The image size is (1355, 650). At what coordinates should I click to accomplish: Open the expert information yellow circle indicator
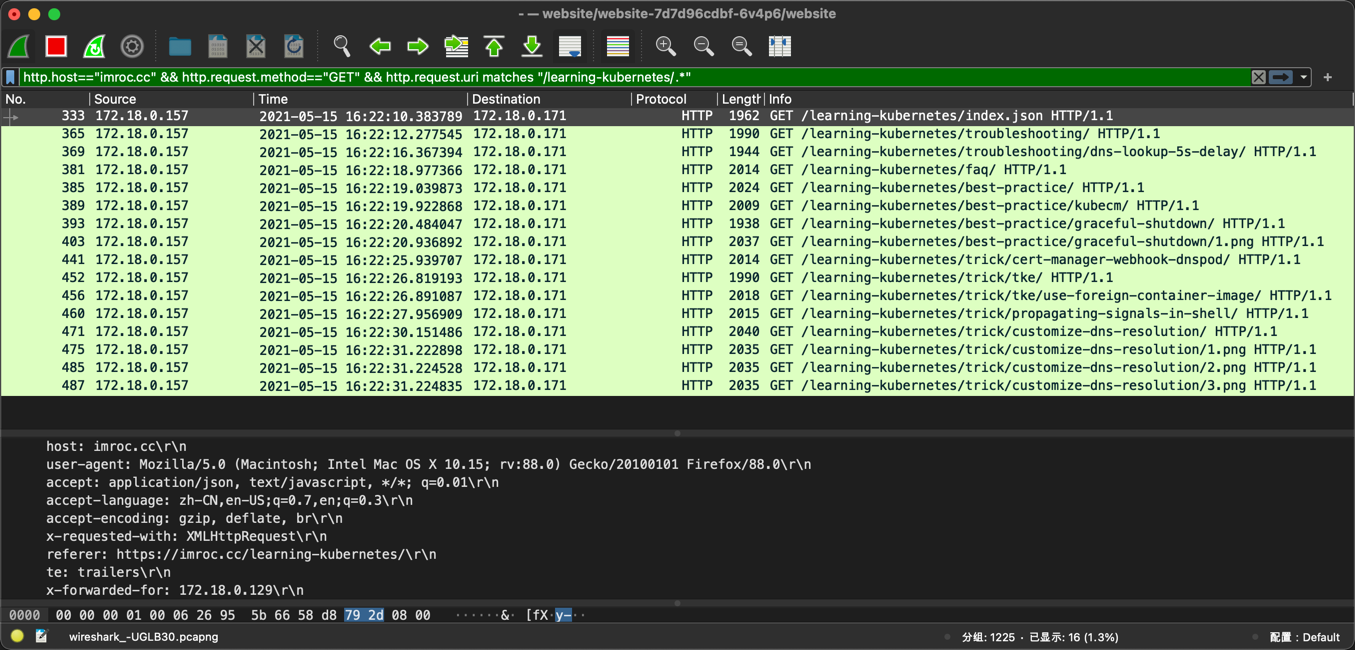click(17, 636)
